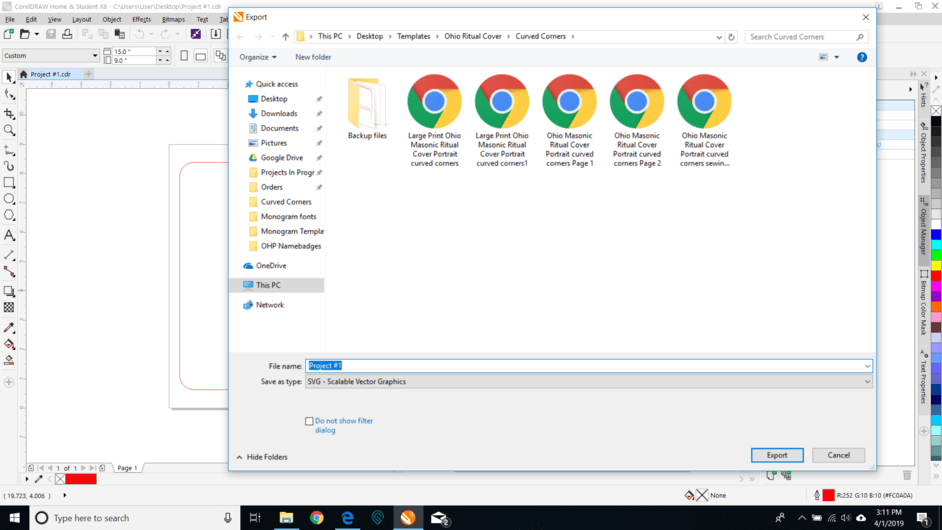Click the Open file icon
Viewport: 942px width, 530px height.
(x=25, y=34)
